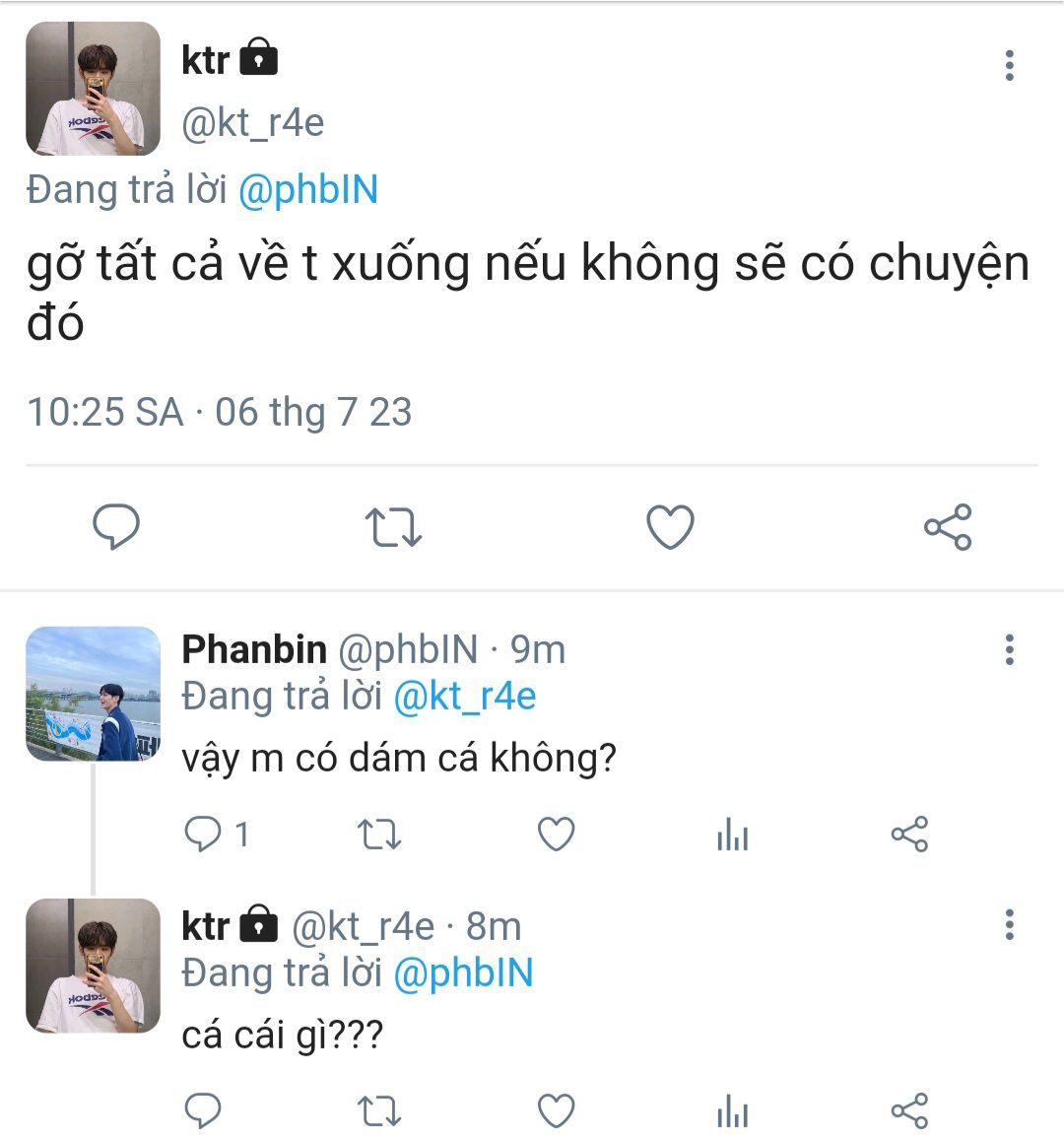Image resolution: width=1064 pixels, height=1141 pixels.
Task: Reply to Phanbin's tweet
Action: pyautogui.click(x=204, y=835)
